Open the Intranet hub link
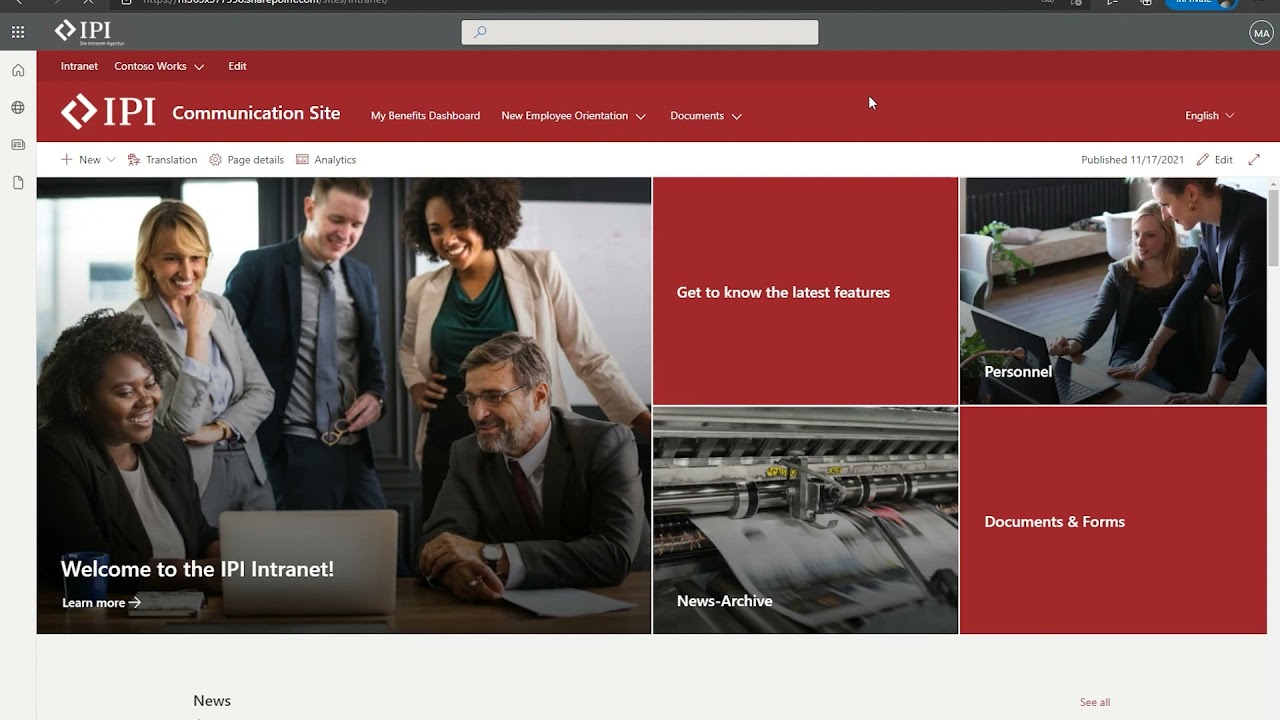 coord(79,66)
